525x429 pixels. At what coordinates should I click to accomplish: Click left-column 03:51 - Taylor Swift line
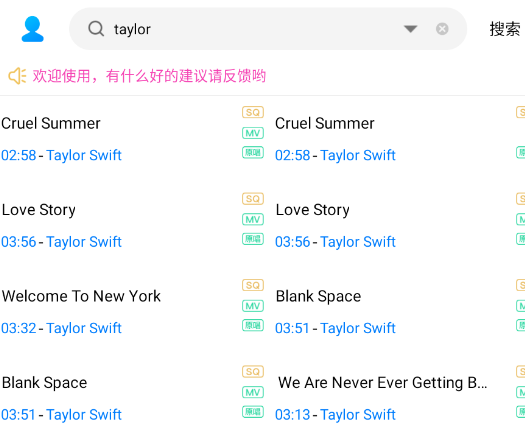coord(61,415)
